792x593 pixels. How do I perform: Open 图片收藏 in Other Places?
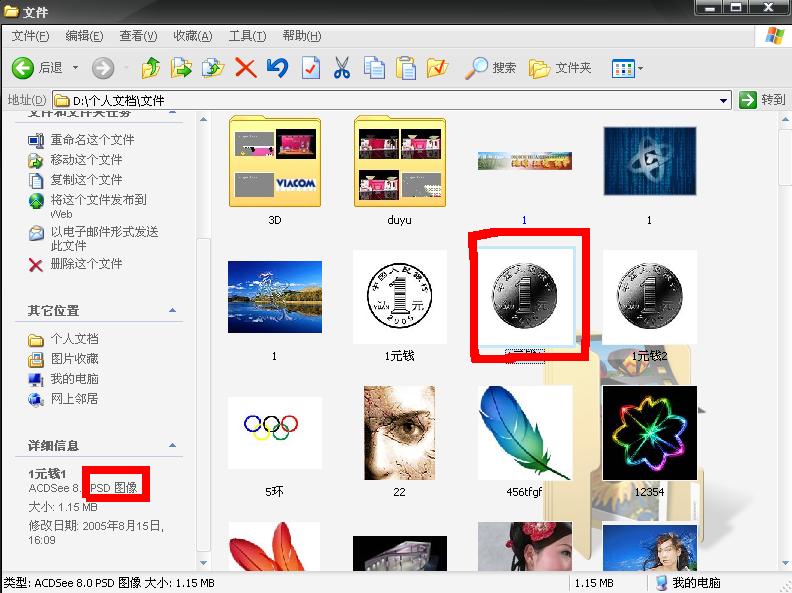coord(63,359)
